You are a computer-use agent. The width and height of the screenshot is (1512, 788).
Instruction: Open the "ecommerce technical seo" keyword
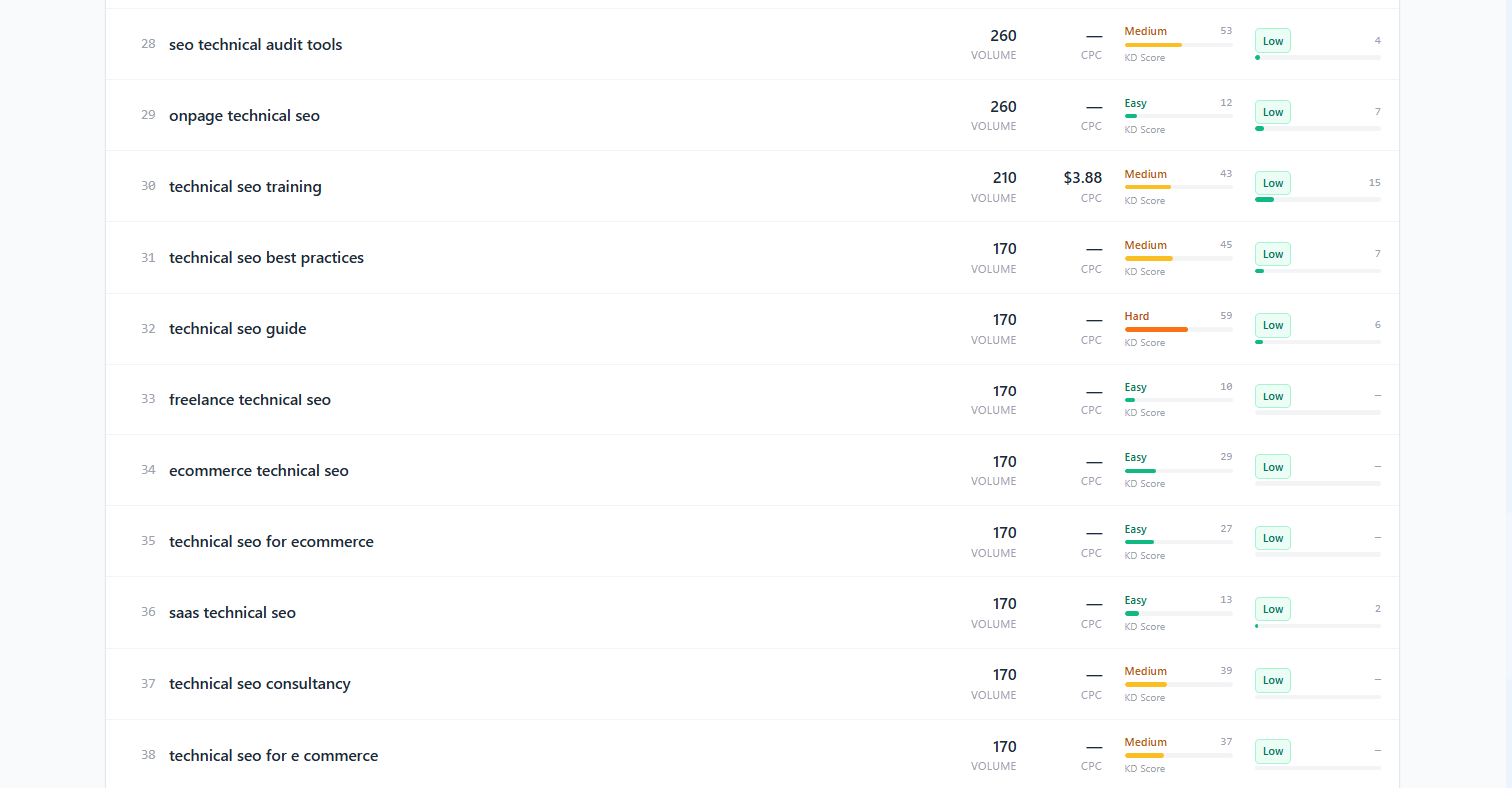coord(258,471)
